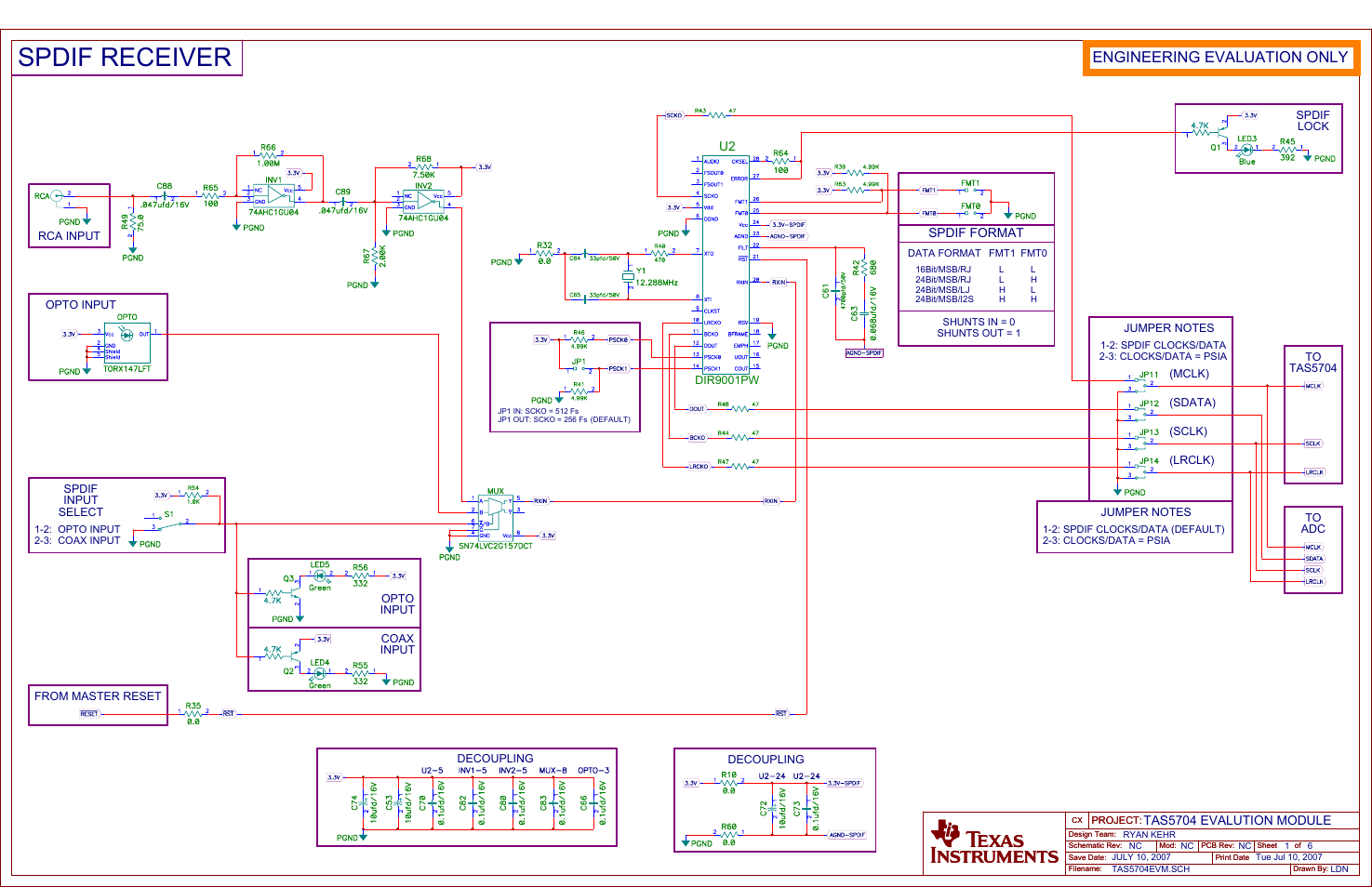Select the C89 capacitor symbol

click(342, 201)
